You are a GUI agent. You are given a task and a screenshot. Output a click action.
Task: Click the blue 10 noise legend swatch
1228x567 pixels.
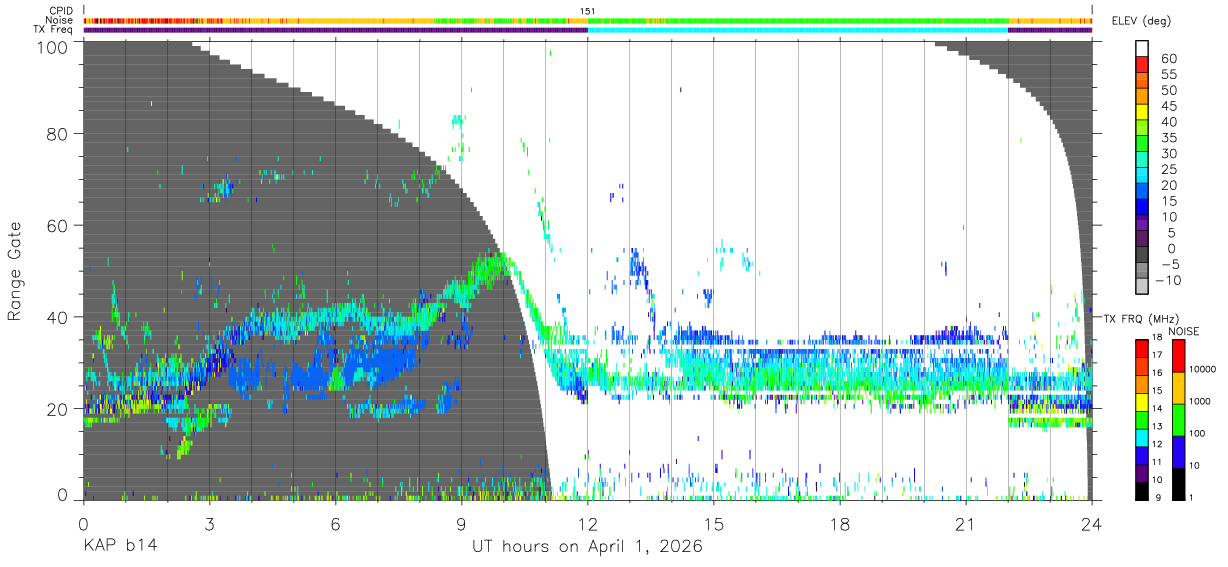(1180, 451)
